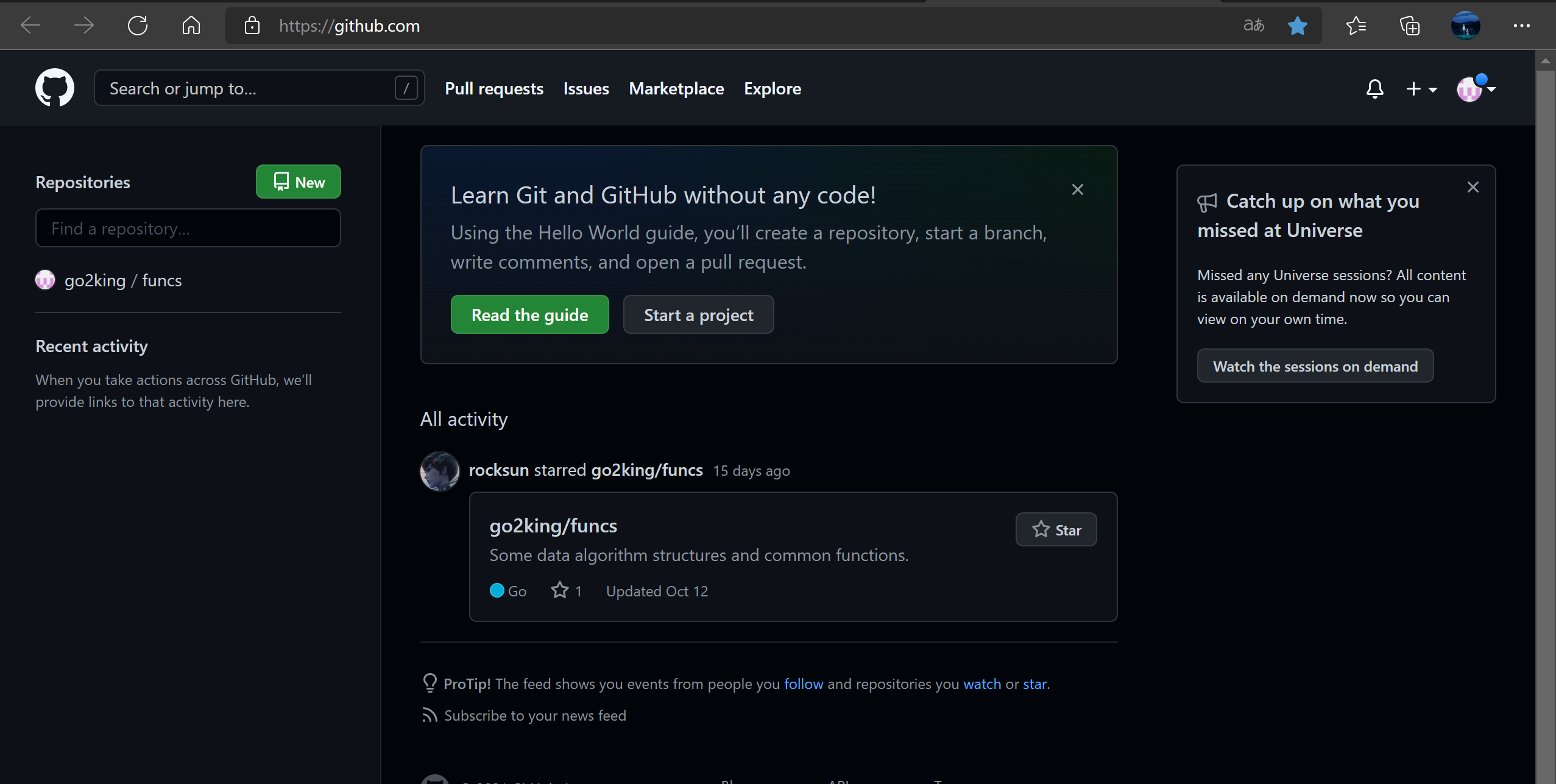Click the 'All activity' heading

click(x=464, y=419)
